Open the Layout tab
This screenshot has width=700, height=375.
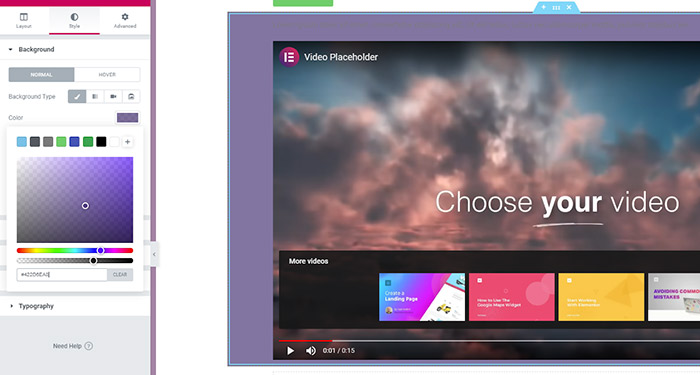[x=24, y=21]
